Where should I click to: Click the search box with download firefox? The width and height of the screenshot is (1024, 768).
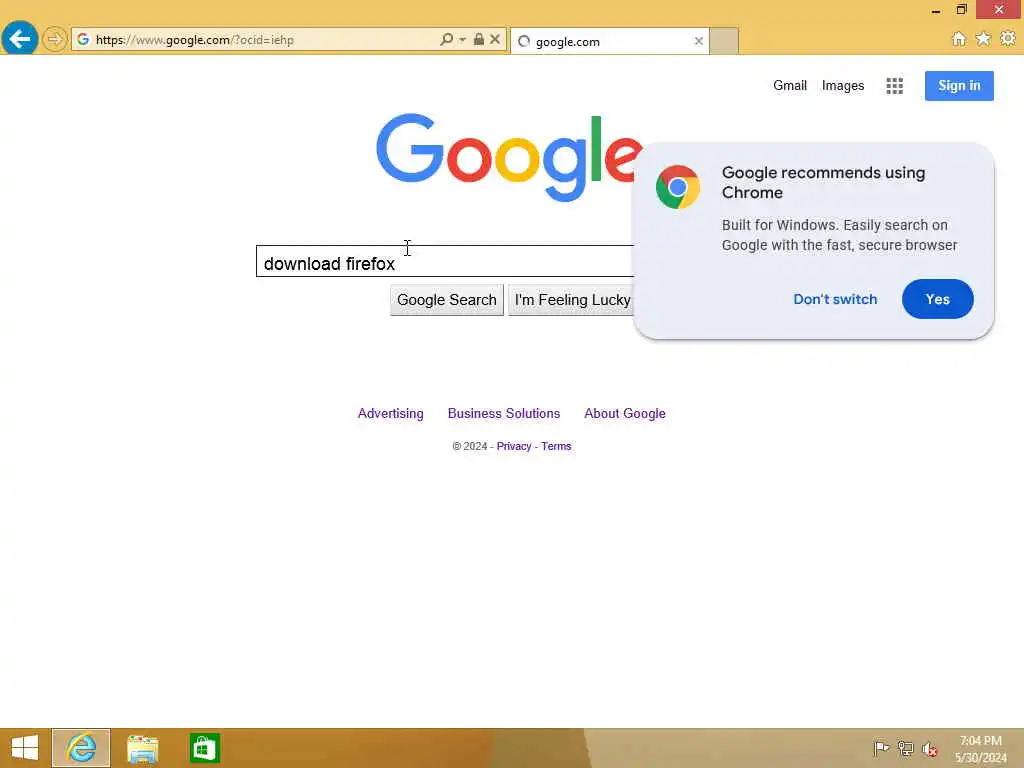445,261
